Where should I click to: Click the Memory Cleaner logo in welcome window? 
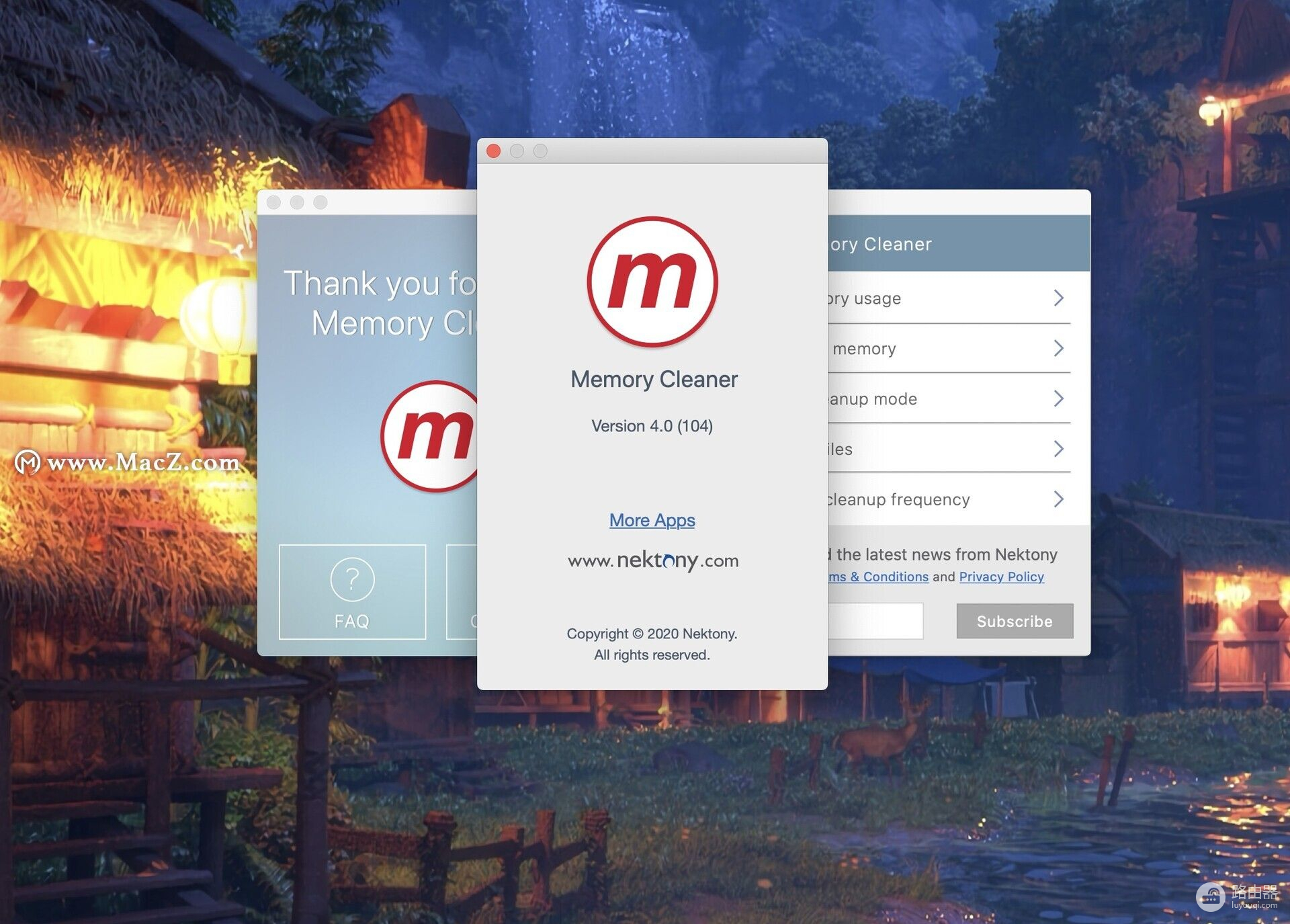point(429,436)
